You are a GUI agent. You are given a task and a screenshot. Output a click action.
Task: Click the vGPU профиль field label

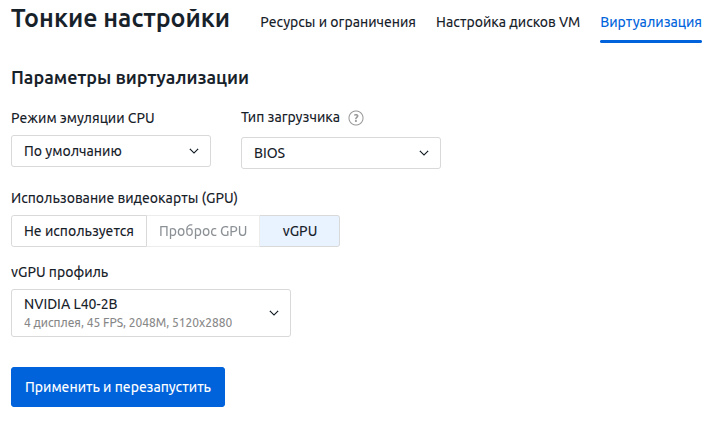[59, 272]
